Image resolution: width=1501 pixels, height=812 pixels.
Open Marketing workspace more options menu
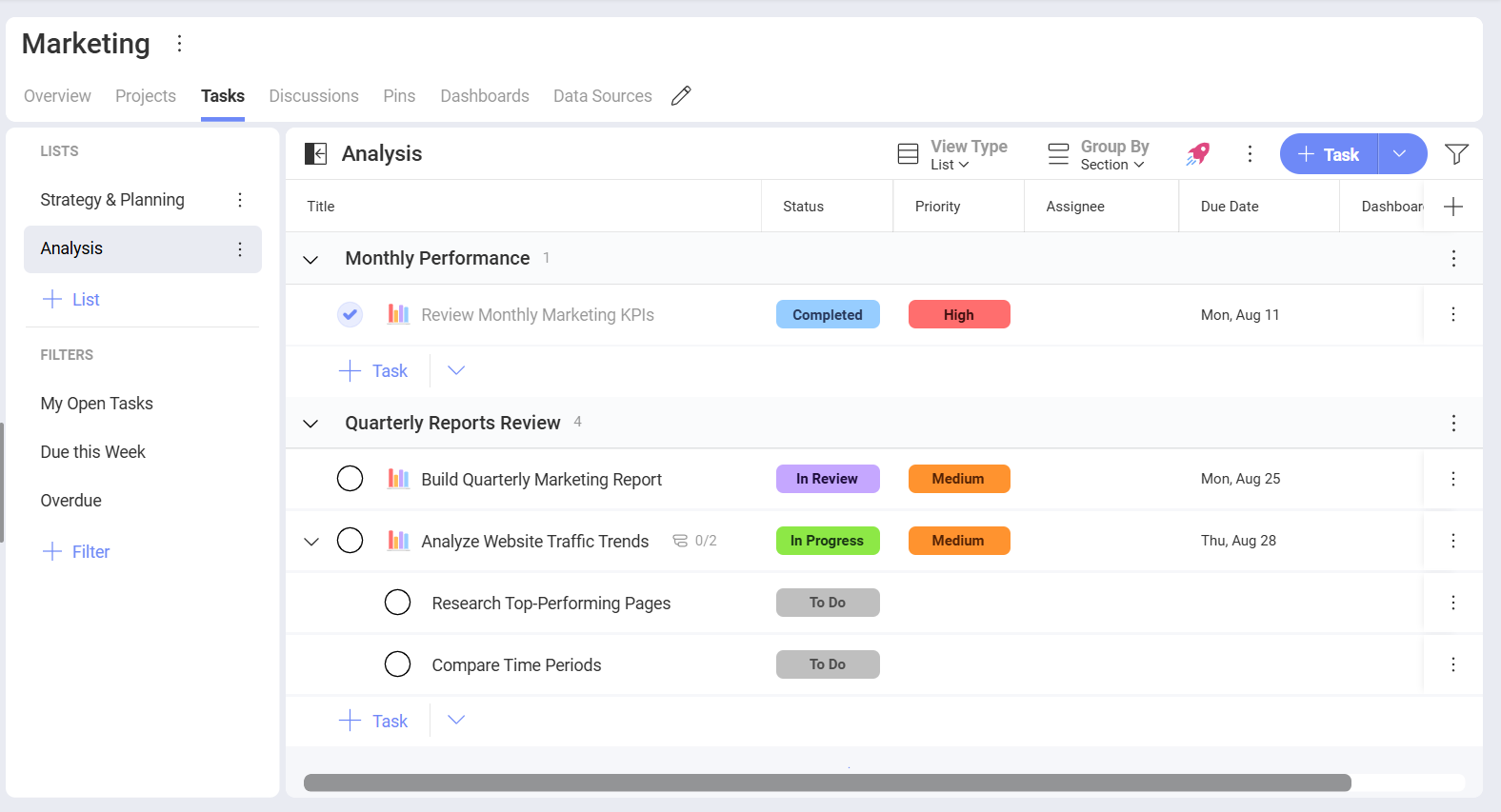tap(179, 44)
